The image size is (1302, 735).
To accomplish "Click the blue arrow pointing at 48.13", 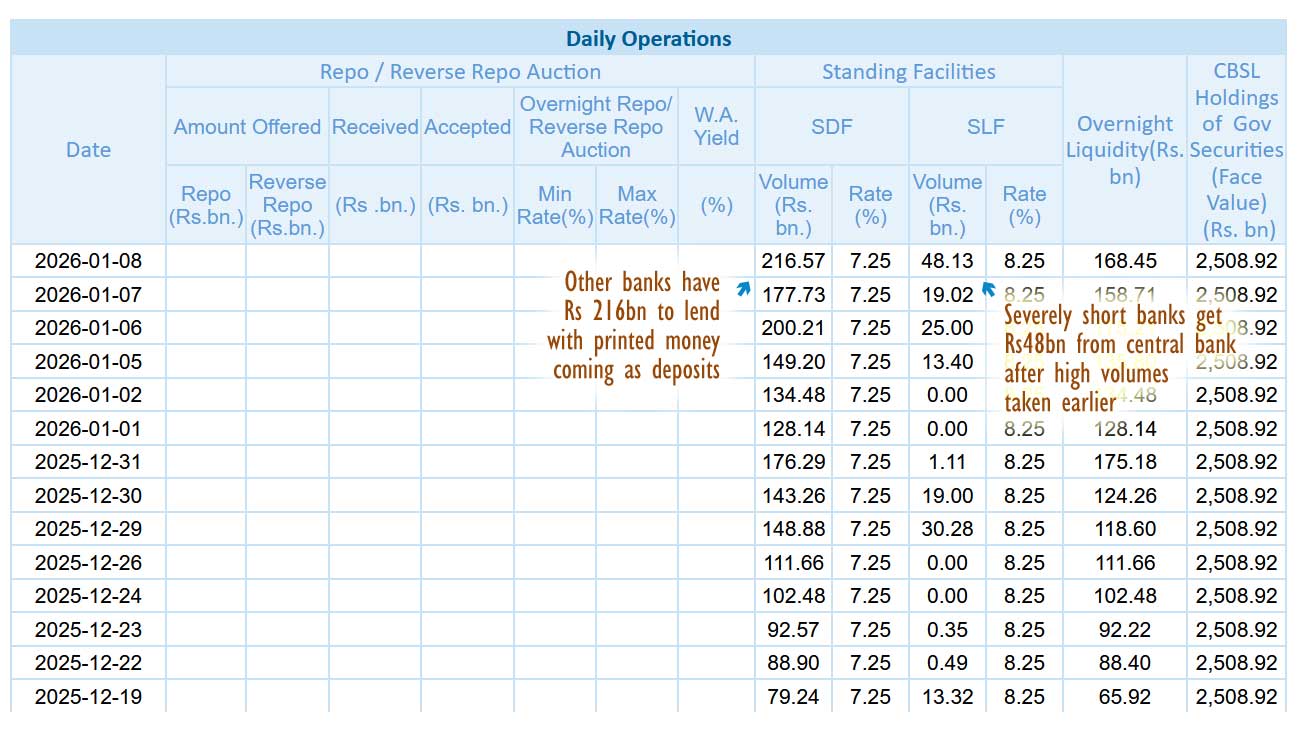I will pos(989,290).
